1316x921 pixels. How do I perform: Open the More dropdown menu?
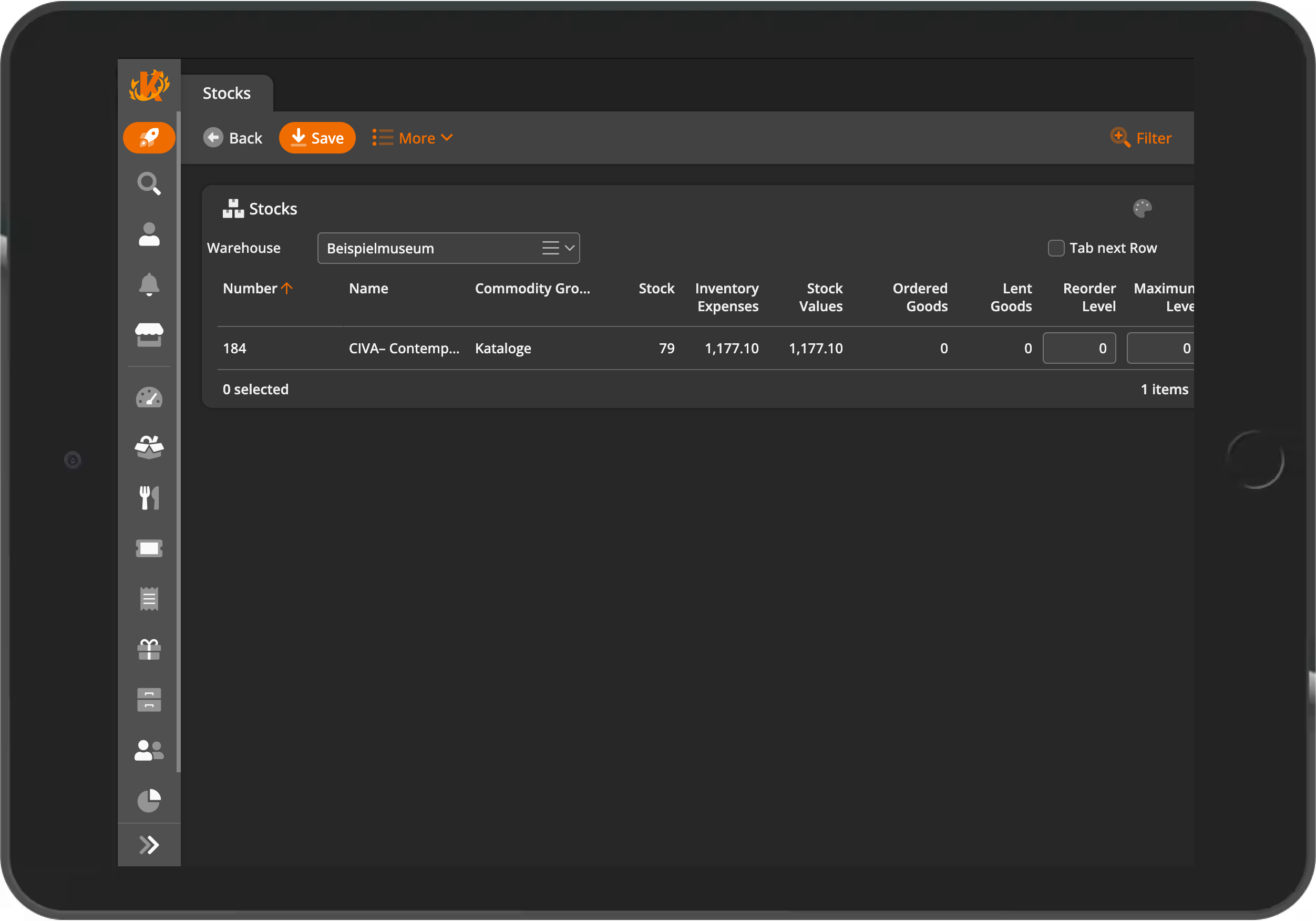pyautogui.click(x=412, y=138)
